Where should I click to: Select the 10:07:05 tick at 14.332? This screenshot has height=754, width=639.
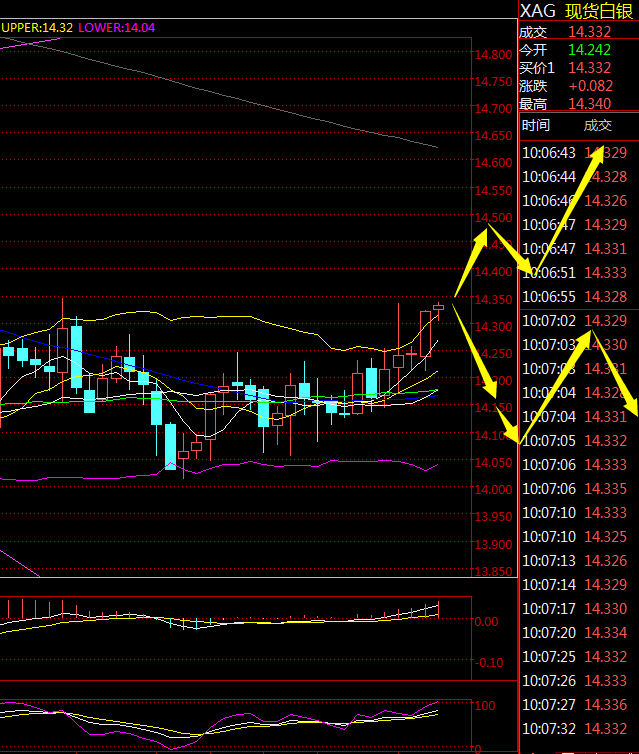[575, 441]
